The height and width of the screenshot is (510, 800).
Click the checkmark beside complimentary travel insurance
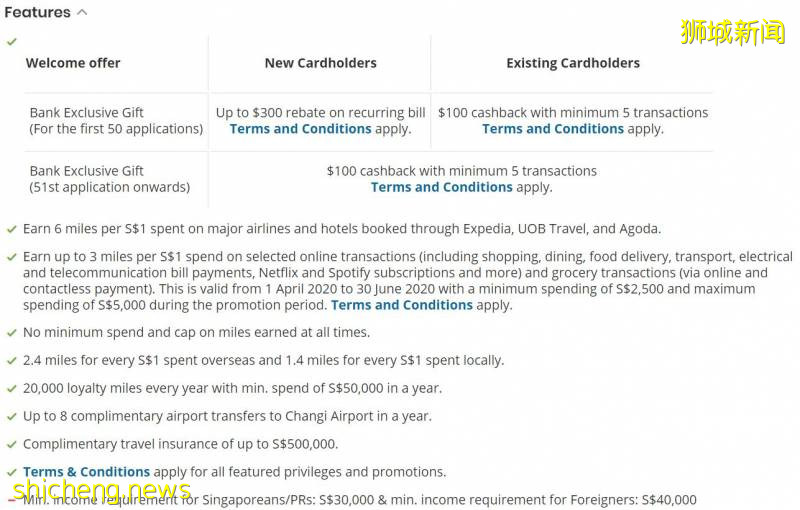tap(11, 444)
